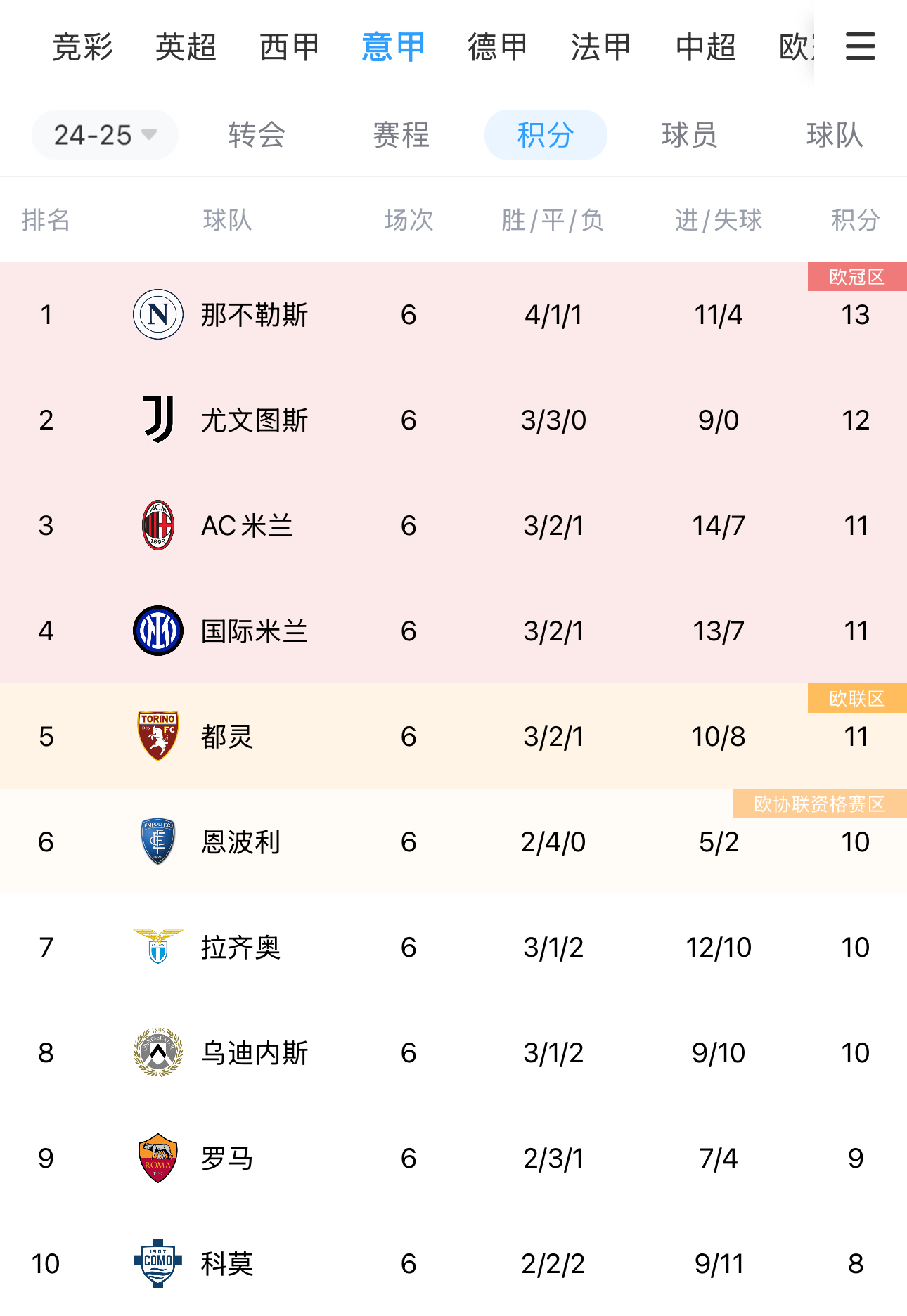Click the Napoli club logo

tap(158, 314)
